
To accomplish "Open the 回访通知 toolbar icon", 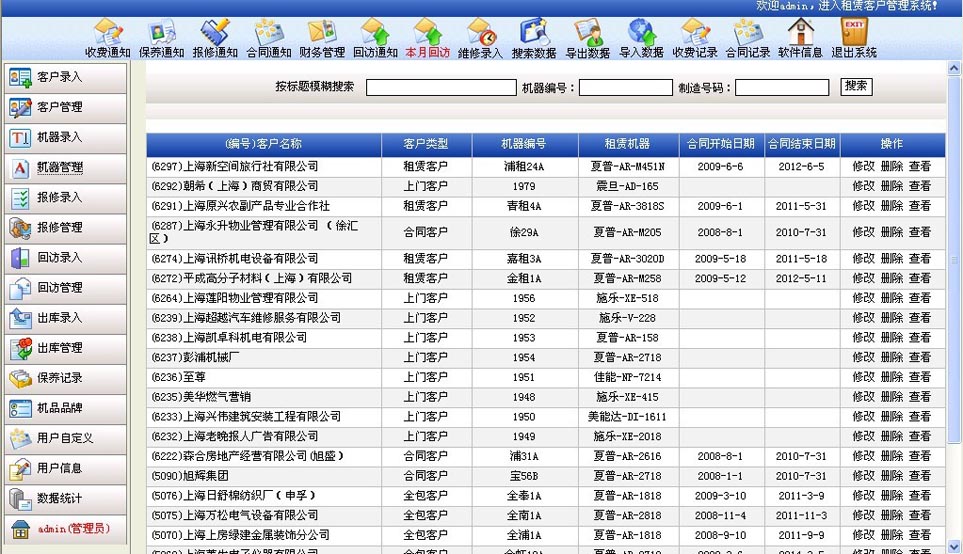I will 375,38.
